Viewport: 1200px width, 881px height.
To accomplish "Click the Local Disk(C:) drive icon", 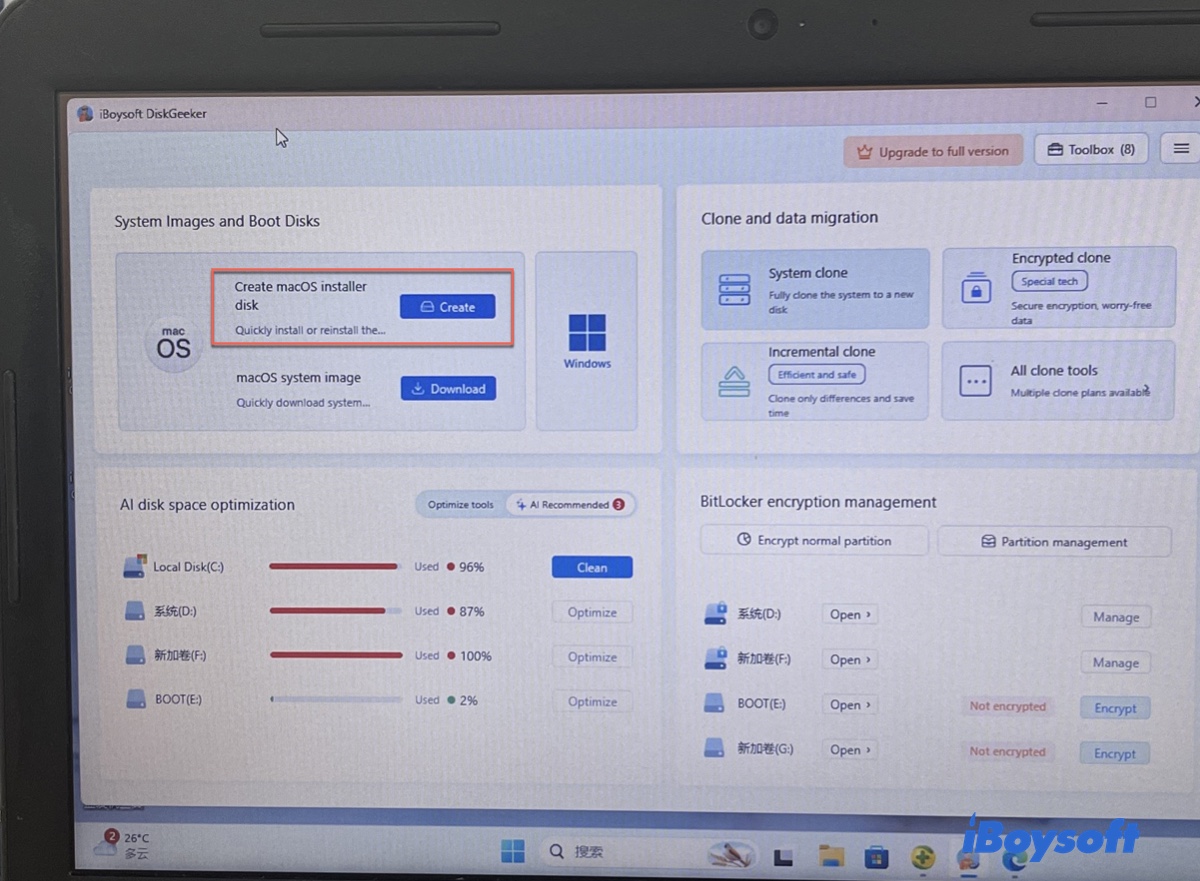I will 134,567.
